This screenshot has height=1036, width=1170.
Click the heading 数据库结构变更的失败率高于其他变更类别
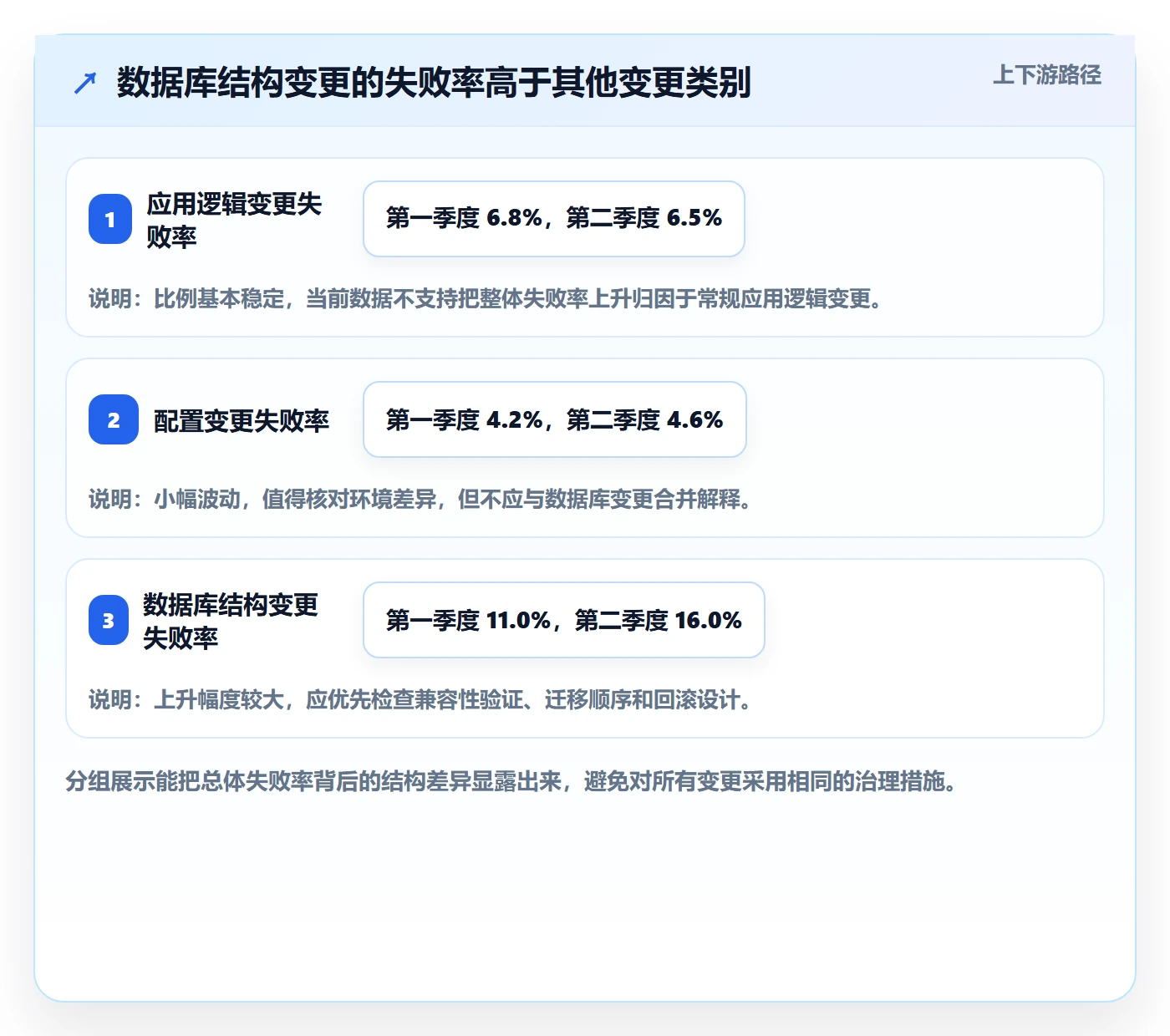(x=434, y=82)
